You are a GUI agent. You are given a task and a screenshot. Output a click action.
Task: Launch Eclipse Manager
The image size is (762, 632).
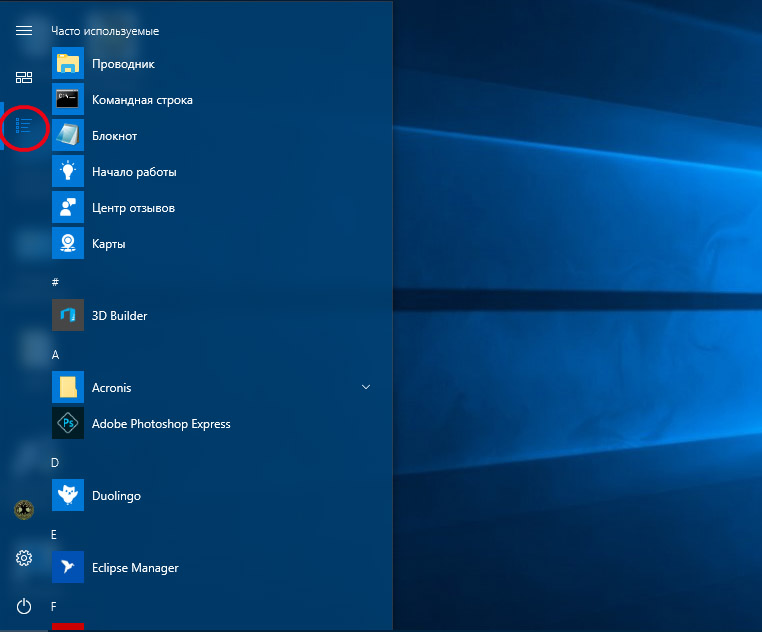(x=212, y=567)
